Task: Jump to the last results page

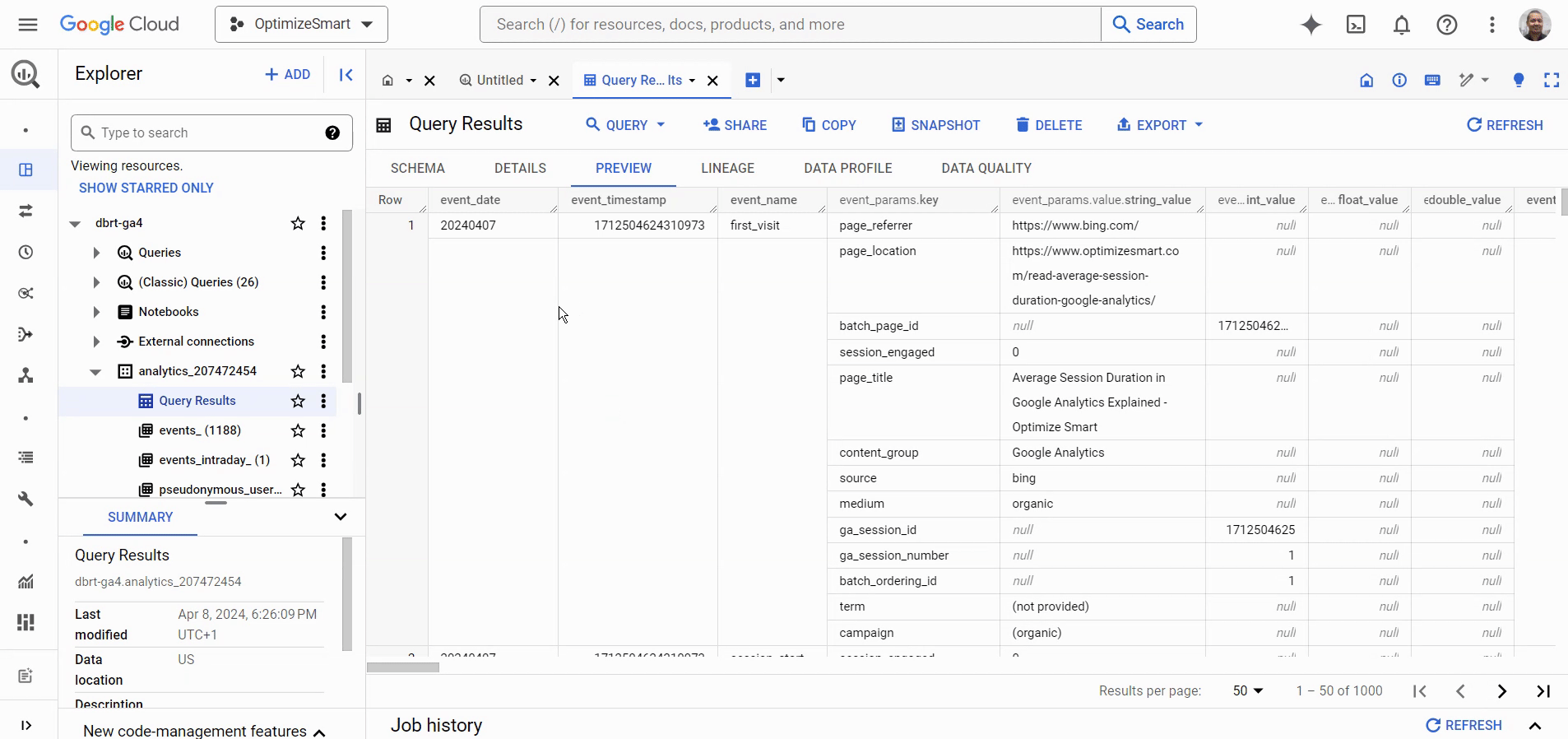Action: point(1543,691)
